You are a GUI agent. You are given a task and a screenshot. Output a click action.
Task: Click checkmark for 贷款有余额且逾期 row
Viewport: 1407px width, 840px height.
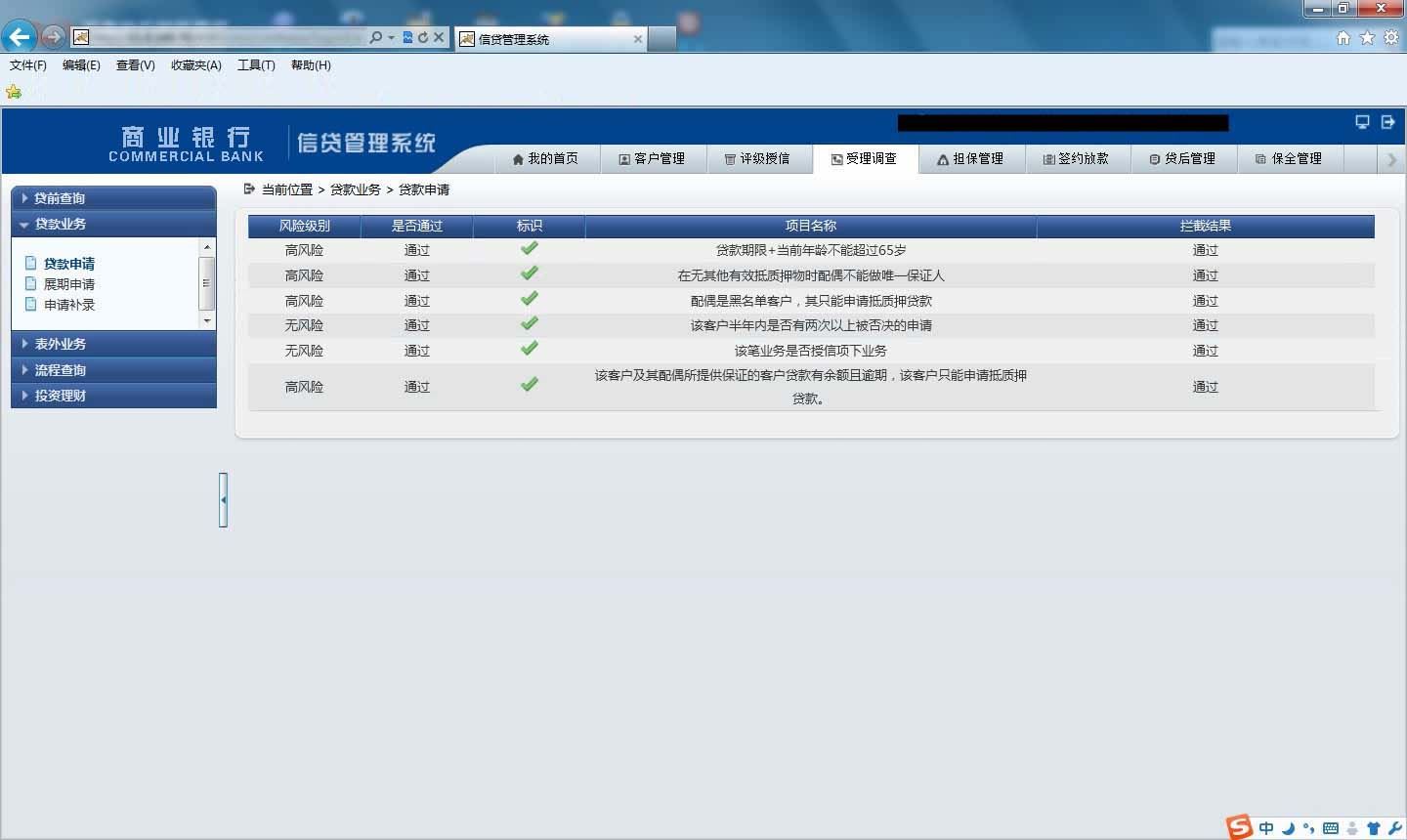pyautogui.click(x=530, y=385)
